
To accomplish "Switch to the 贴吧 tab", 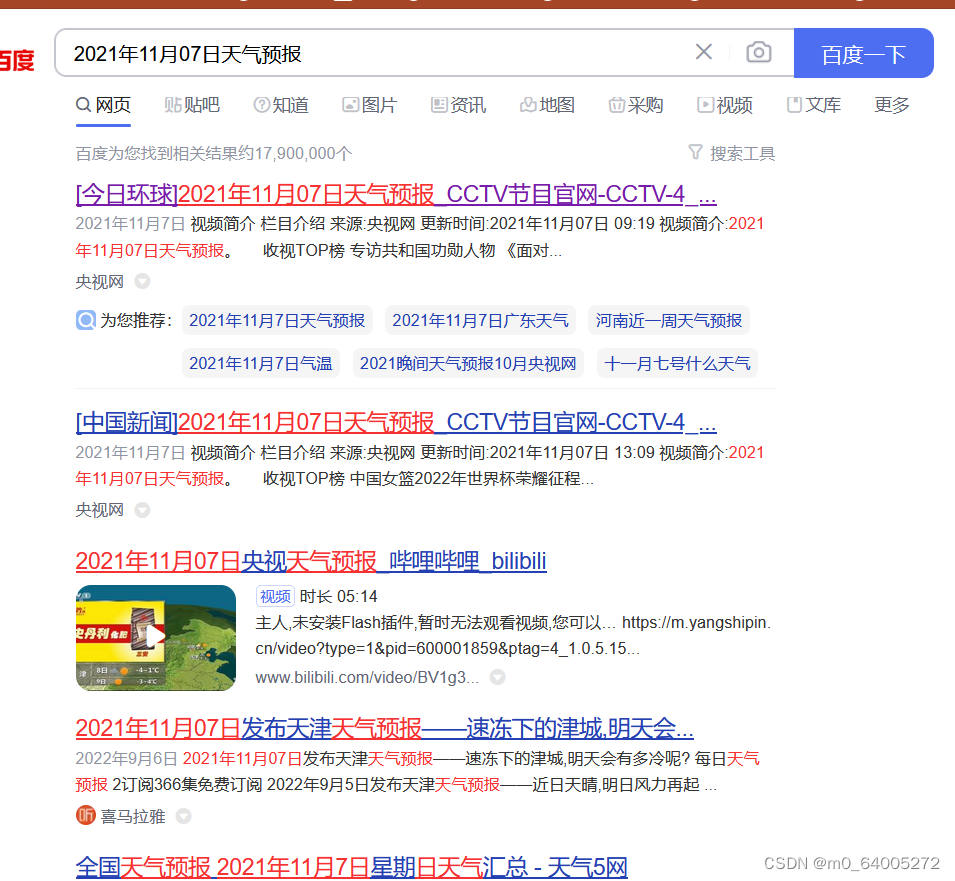I will point(192,105).
